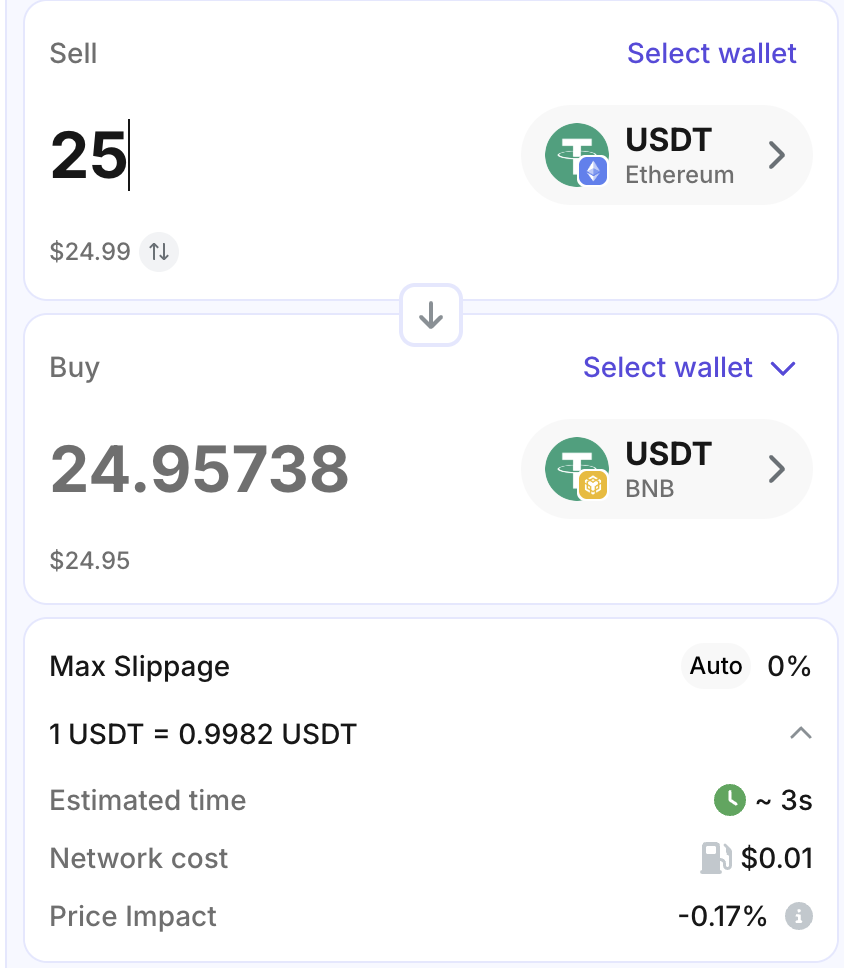The image size is (844, 968).
Task: Toggle the Auto slippage setting
Action: pos(716,666)
